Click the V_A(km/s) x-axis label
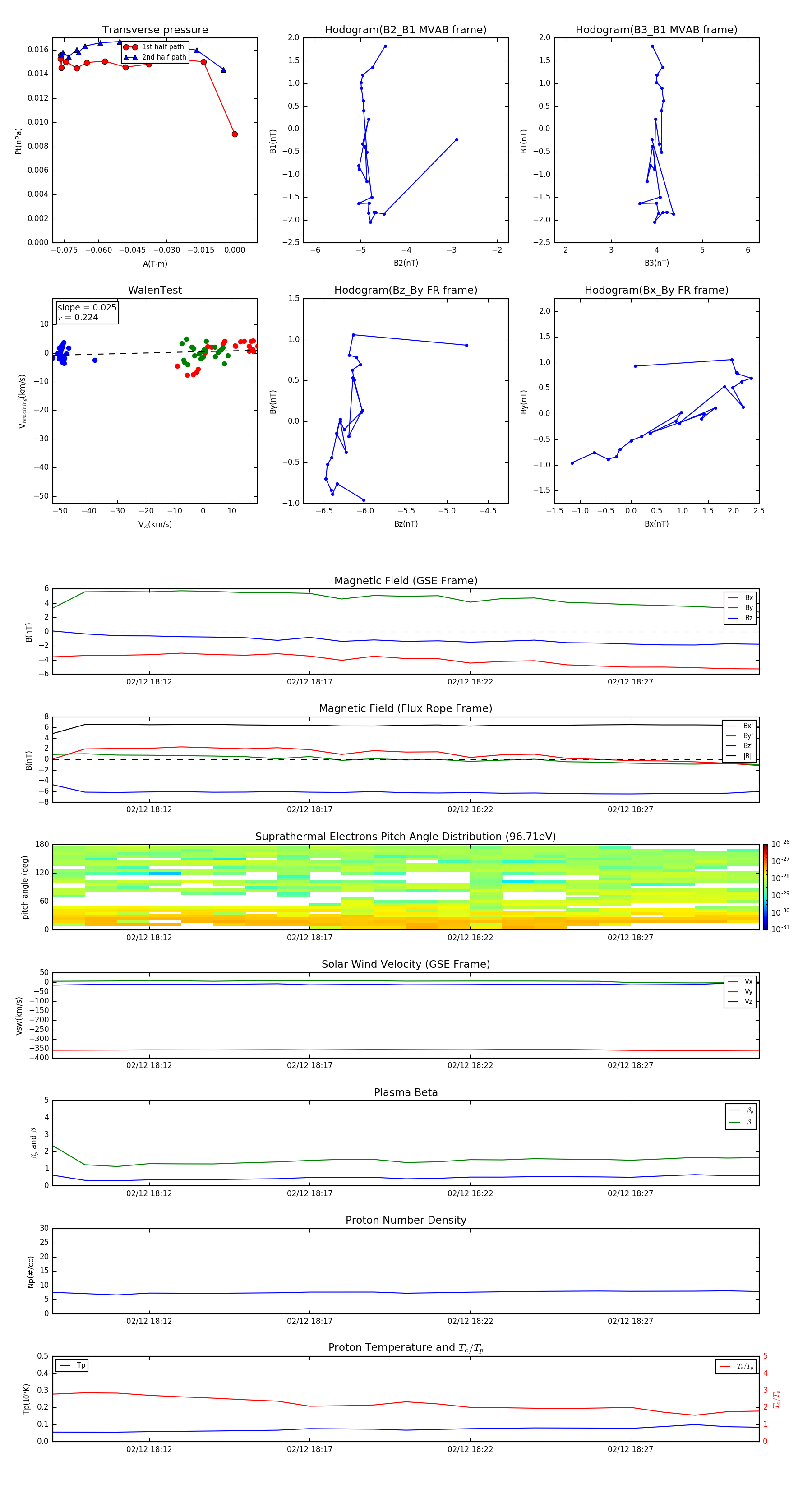Viewport: 812px width, 1489px height. pyautogui.click(x=155, y=524)
